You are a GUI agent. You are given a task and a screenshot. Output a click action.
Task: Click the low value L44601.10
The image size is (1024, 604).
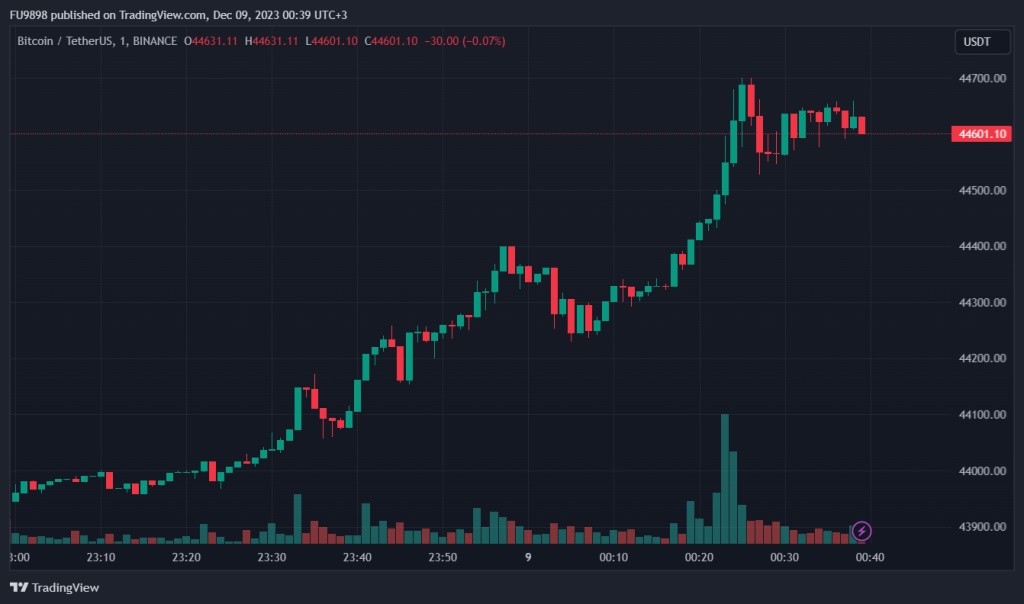pos(334,41)
